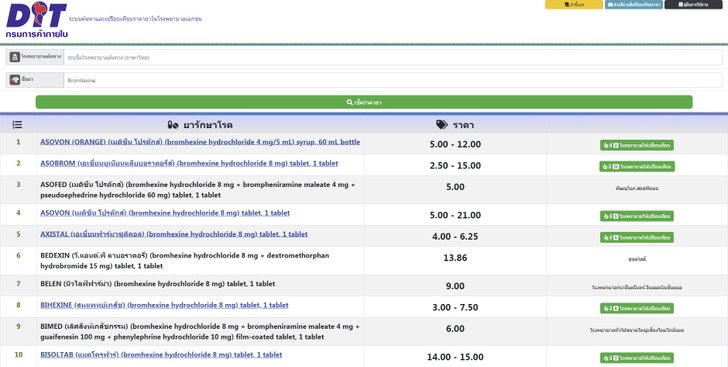Click the ASOFED combination tablet description
This screenshot has height=367, width=728.
(197, 190)
